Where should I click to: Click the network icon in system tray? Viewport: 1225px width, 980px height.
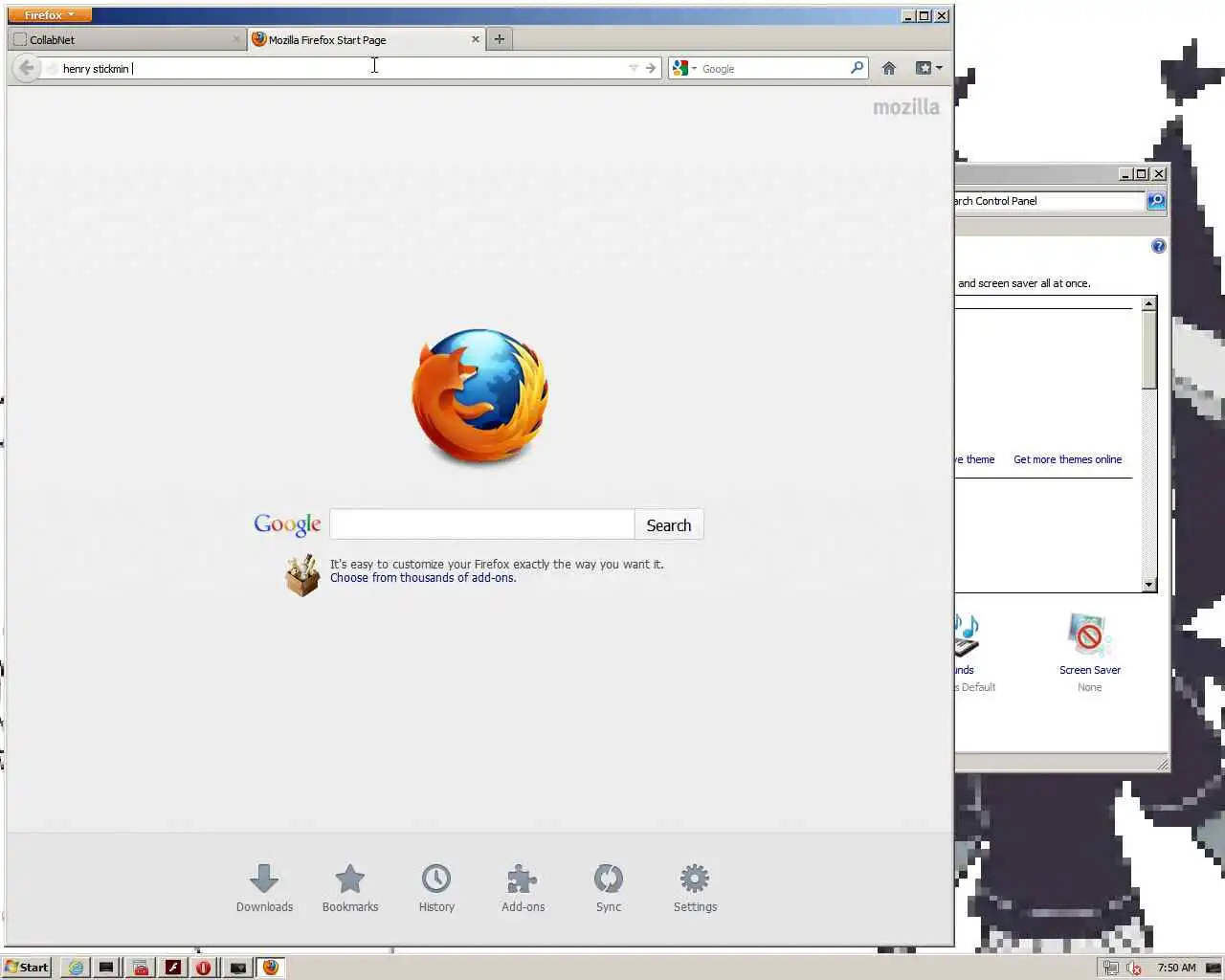(1110, 968)
